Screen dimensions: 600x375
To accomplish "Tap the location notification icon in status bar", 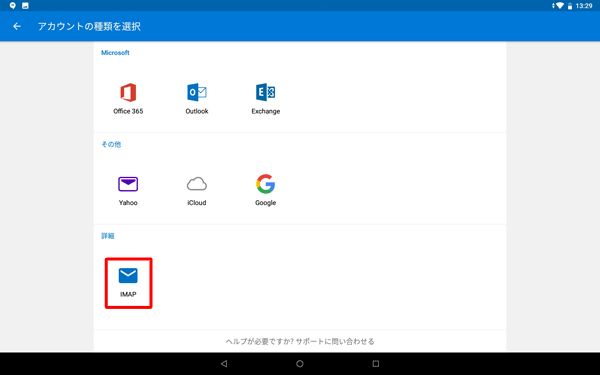I will pos(13,6).
